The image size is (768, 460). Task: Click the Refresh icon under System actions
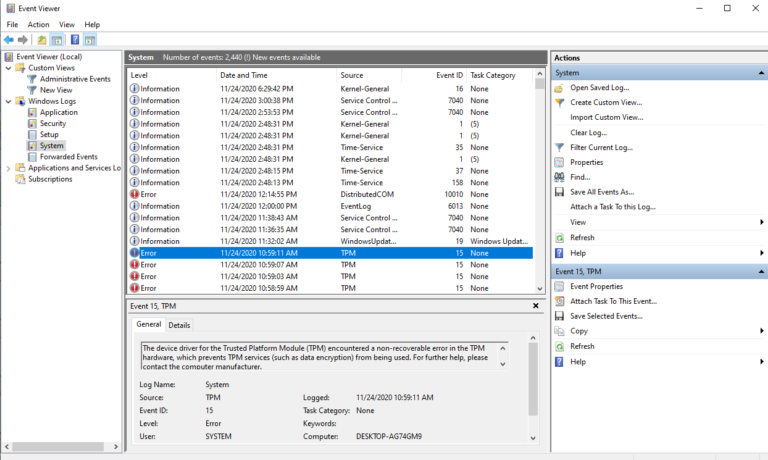[559, 238]
